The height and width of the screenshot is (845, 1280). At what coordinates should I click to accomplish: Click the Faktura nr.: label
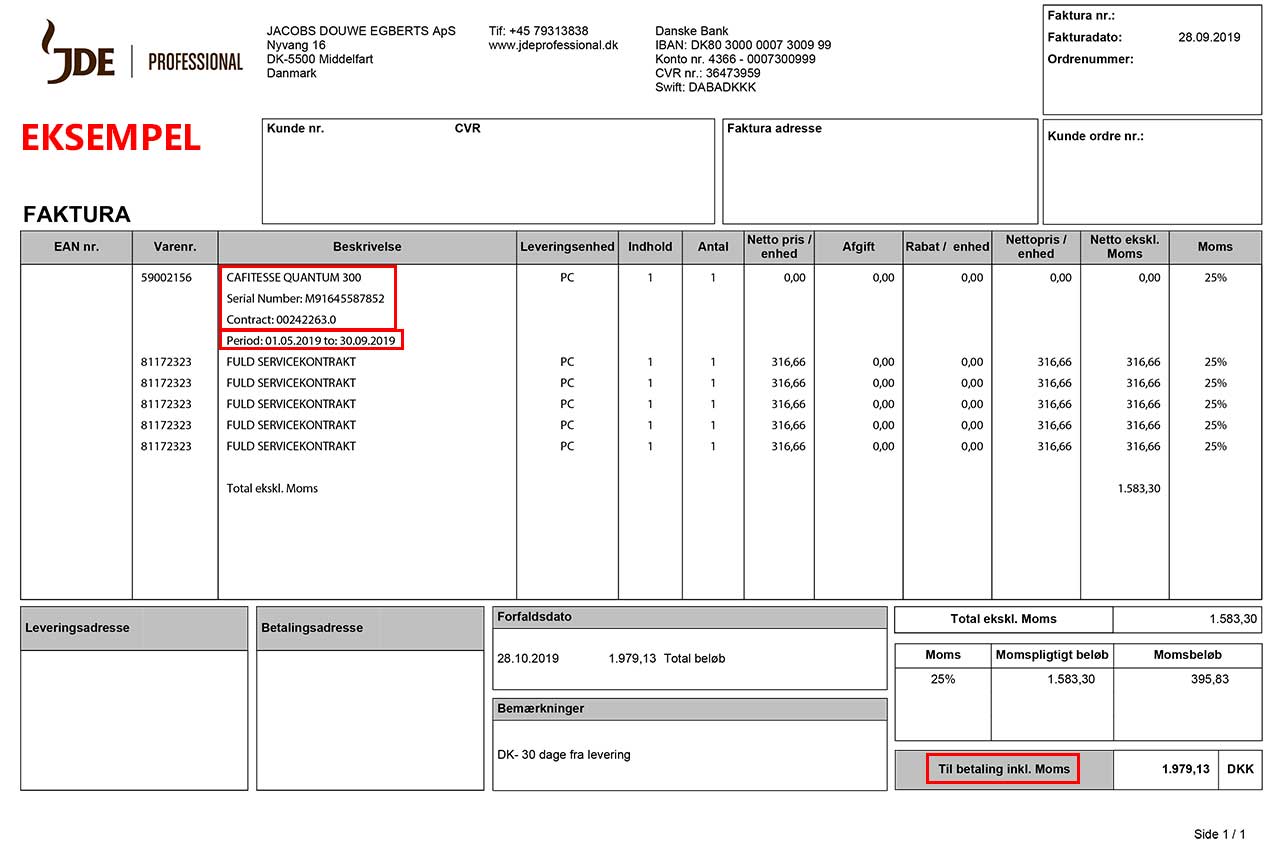pyautogui.click(x=1081, y=16)
